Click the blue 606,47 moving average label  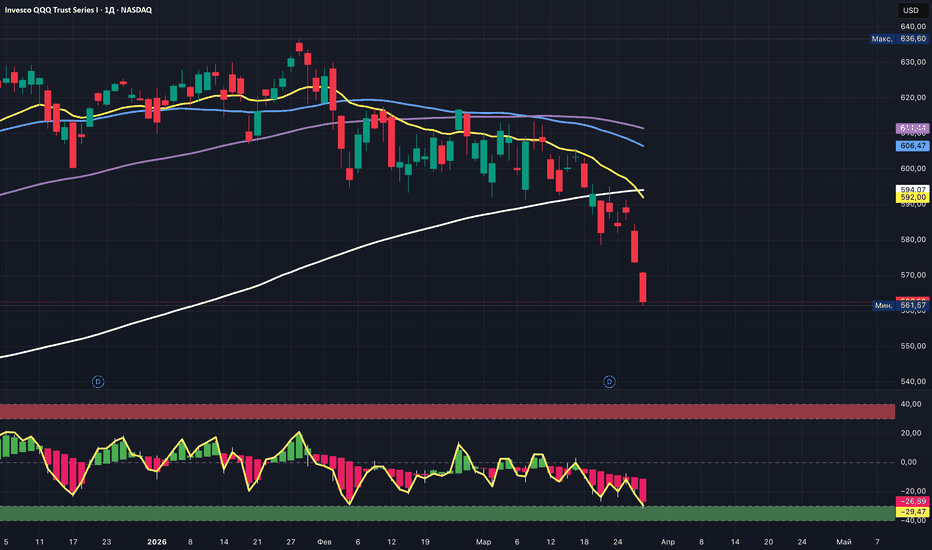point(909,146)
